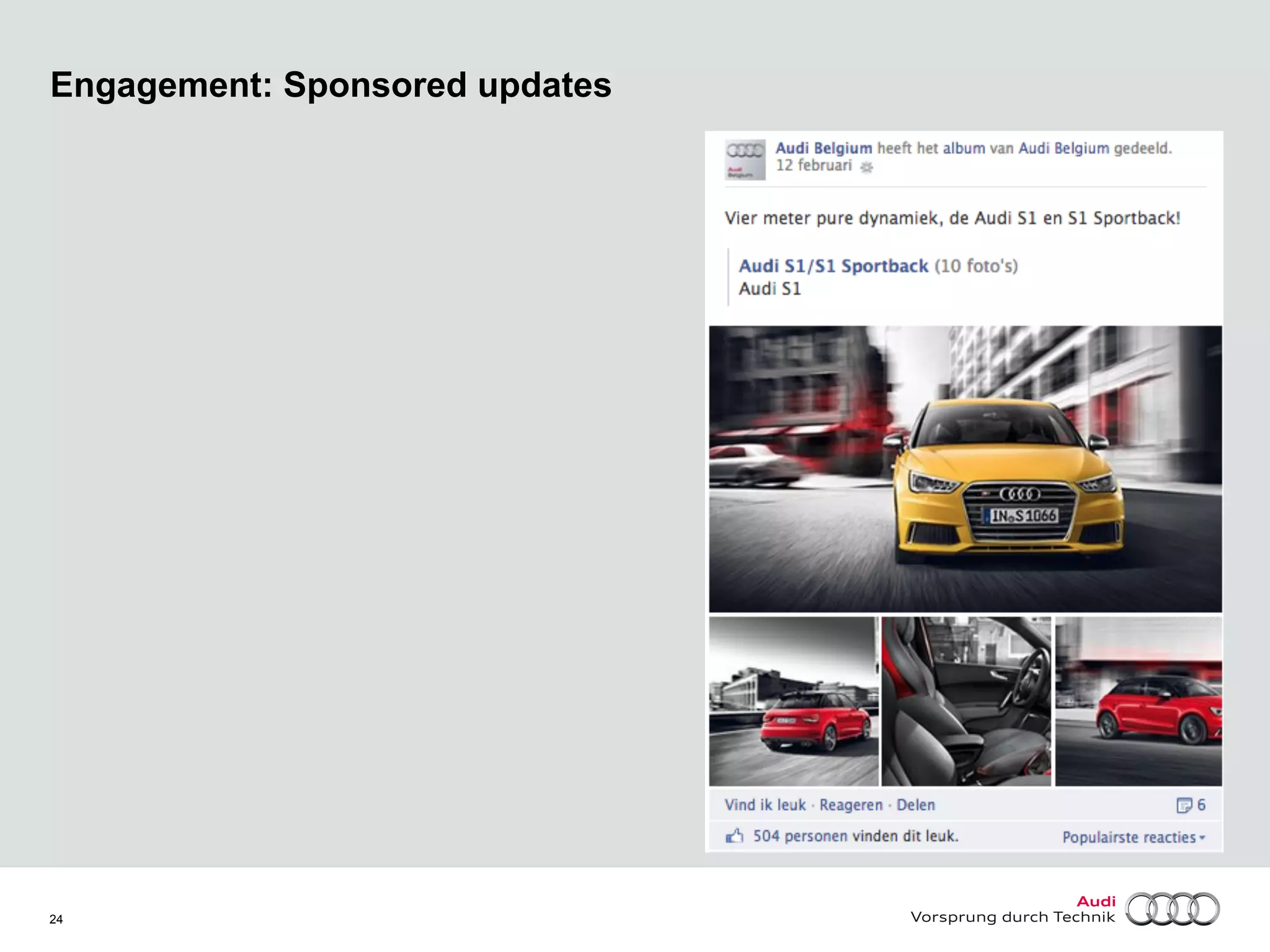The height and width of the screenshot is (952, 1270).
Task: Click the Audi four rings footer logo
Action: tap(1172, 909)
